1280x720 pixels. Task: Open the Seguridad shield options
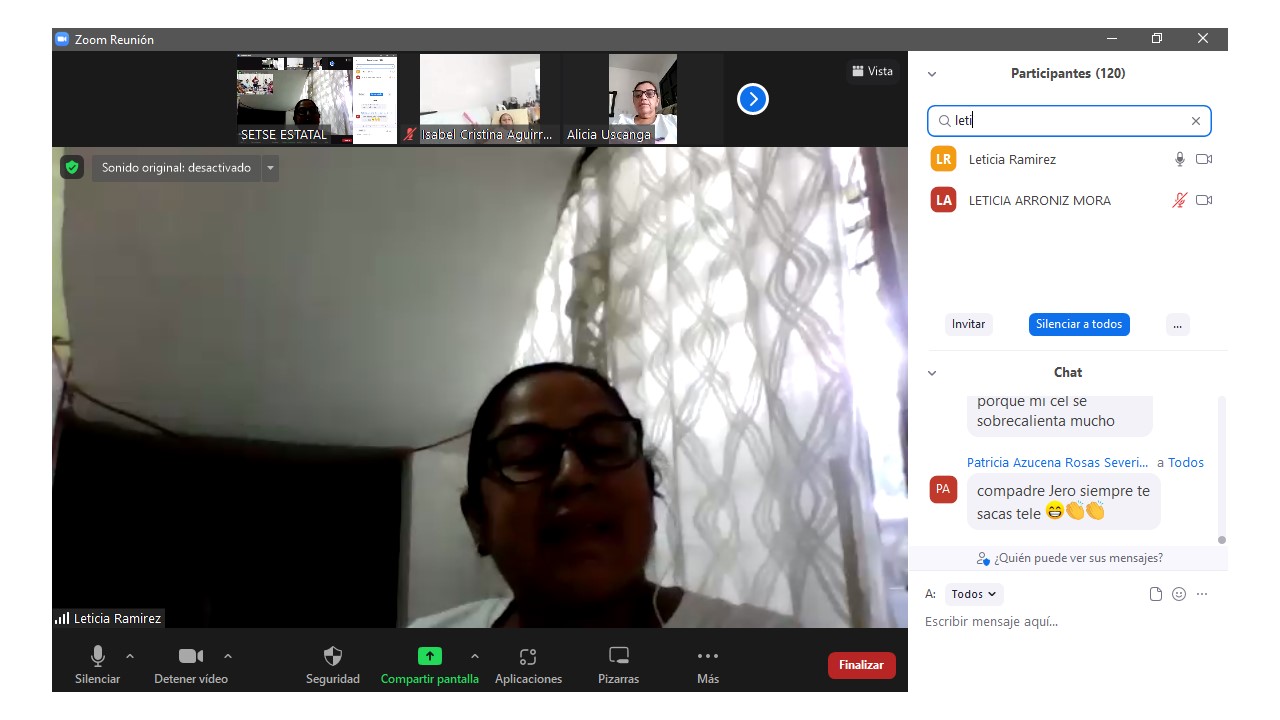pos(332,665)
